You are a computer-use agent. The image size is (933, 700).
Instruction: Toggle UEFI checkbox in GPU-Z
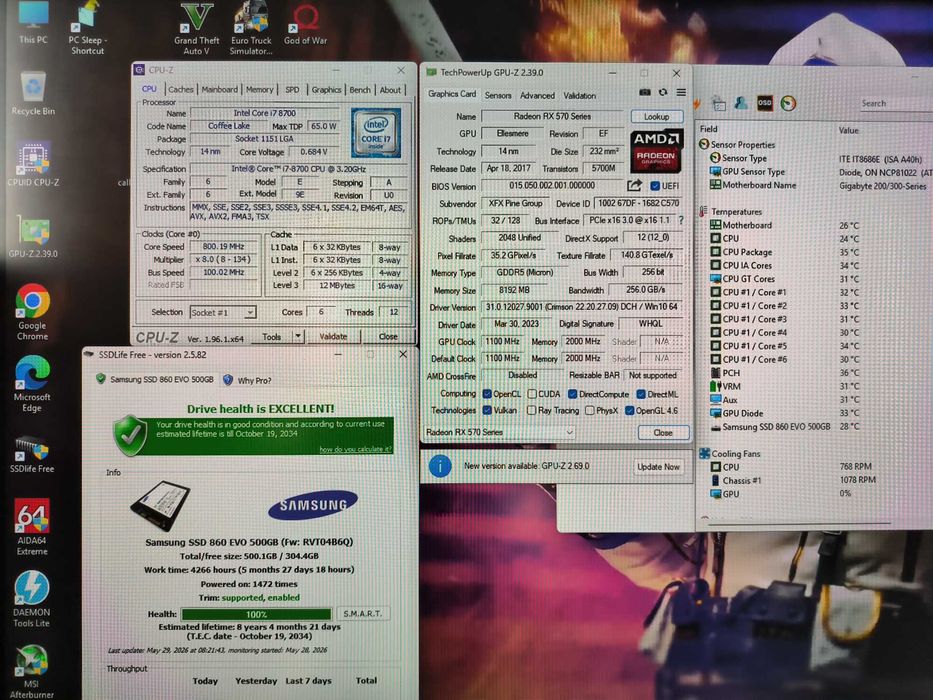click(655, 186)
